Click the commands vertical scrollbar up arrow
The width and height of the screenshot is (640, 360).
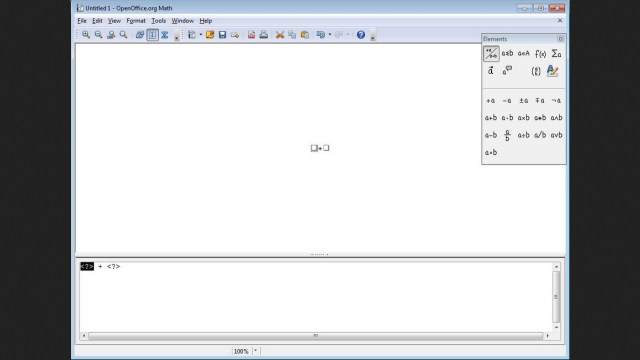coord(556,267)
